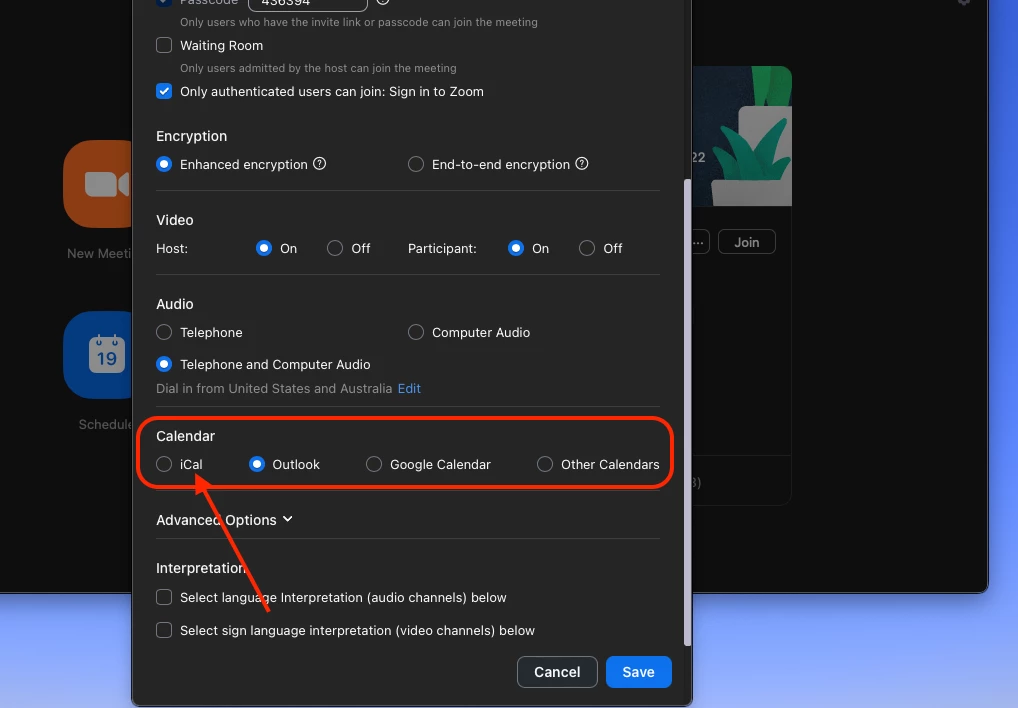This screenshot has height=708, width=1018.
Task: Set Host video to Off
Action: (335, 248)
